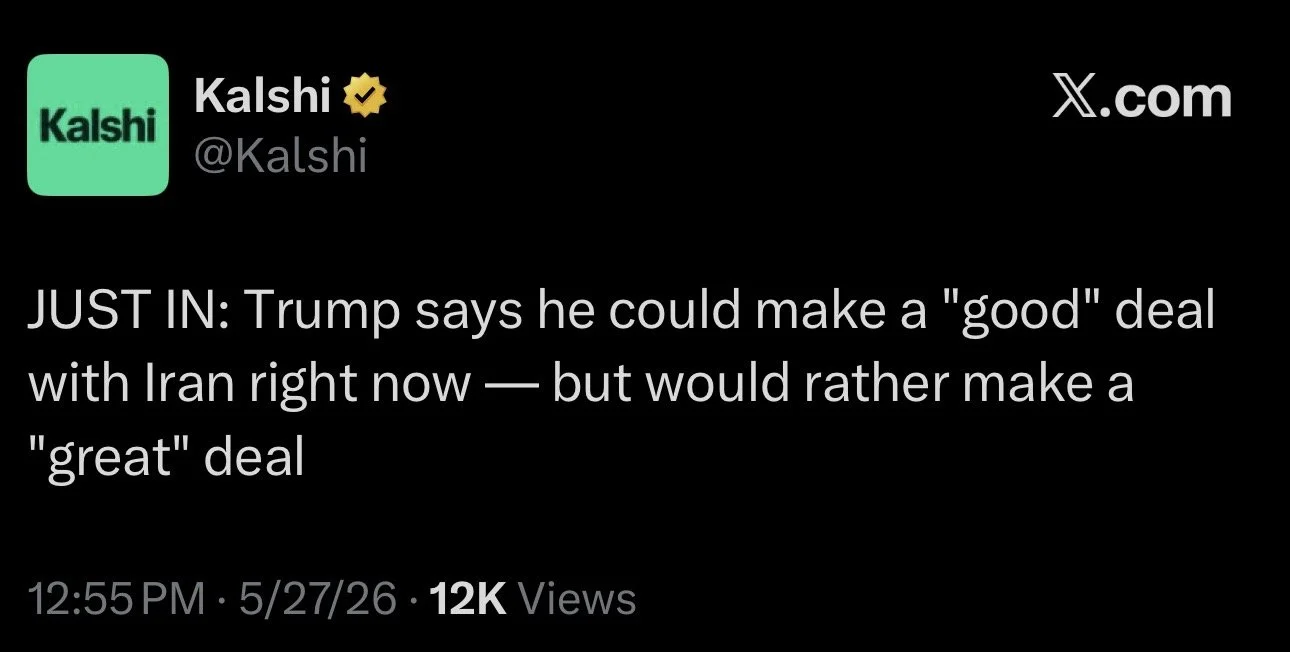Open the green Kalshi profile avatar

coord(98,125)
